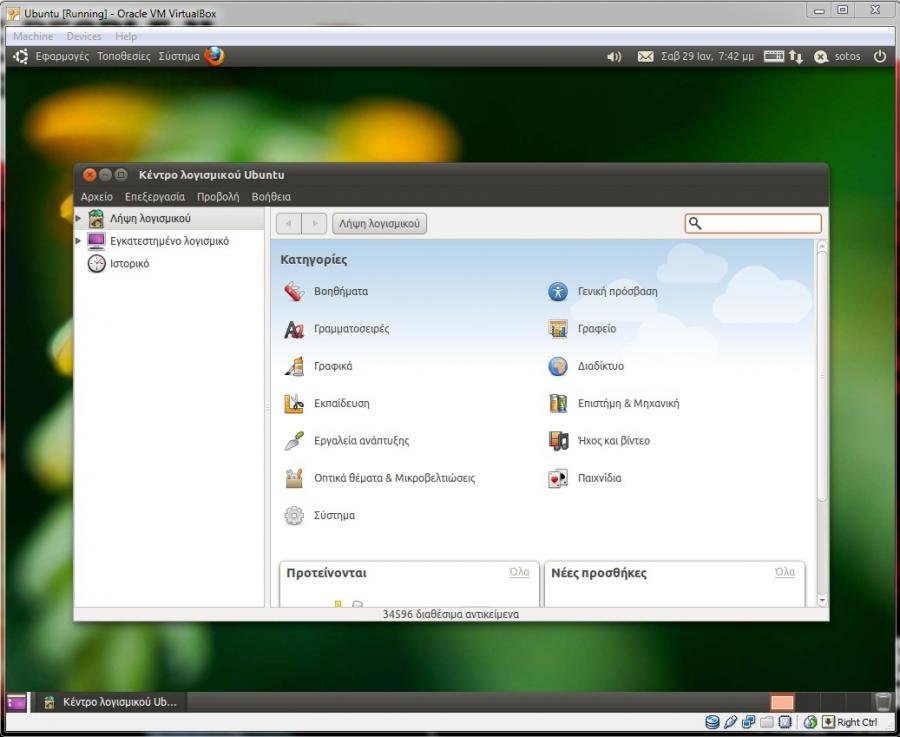The height and width of the screenshot is (737, 900).
Task: Expand the Λήψη λογισμικού tree node
Action: click(x=78, y=218)
